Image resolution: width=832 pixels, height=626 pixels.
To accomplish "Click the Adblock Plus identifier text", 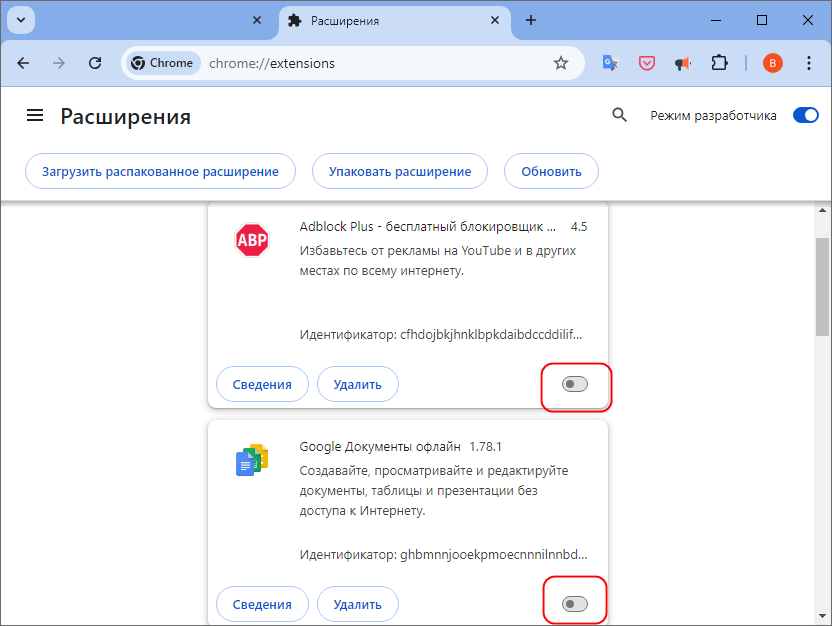I will pyautogui.click(x=441, y=335).
